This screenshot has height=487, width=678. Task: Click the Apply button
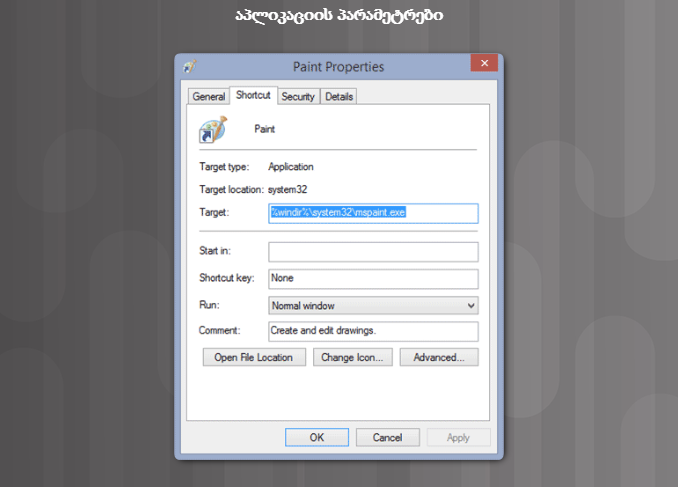458,437
